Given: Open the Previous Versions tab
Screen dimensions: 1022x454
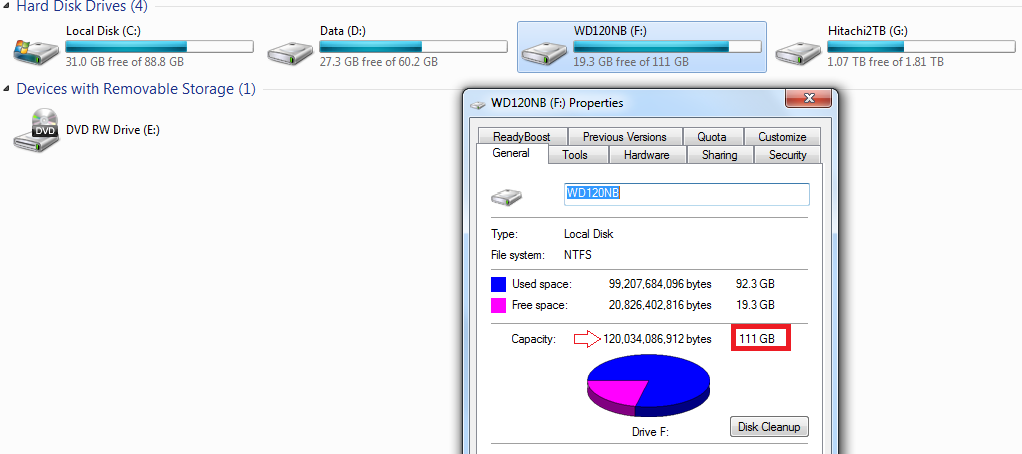Looking at the screenshot, I should (624, 137).
